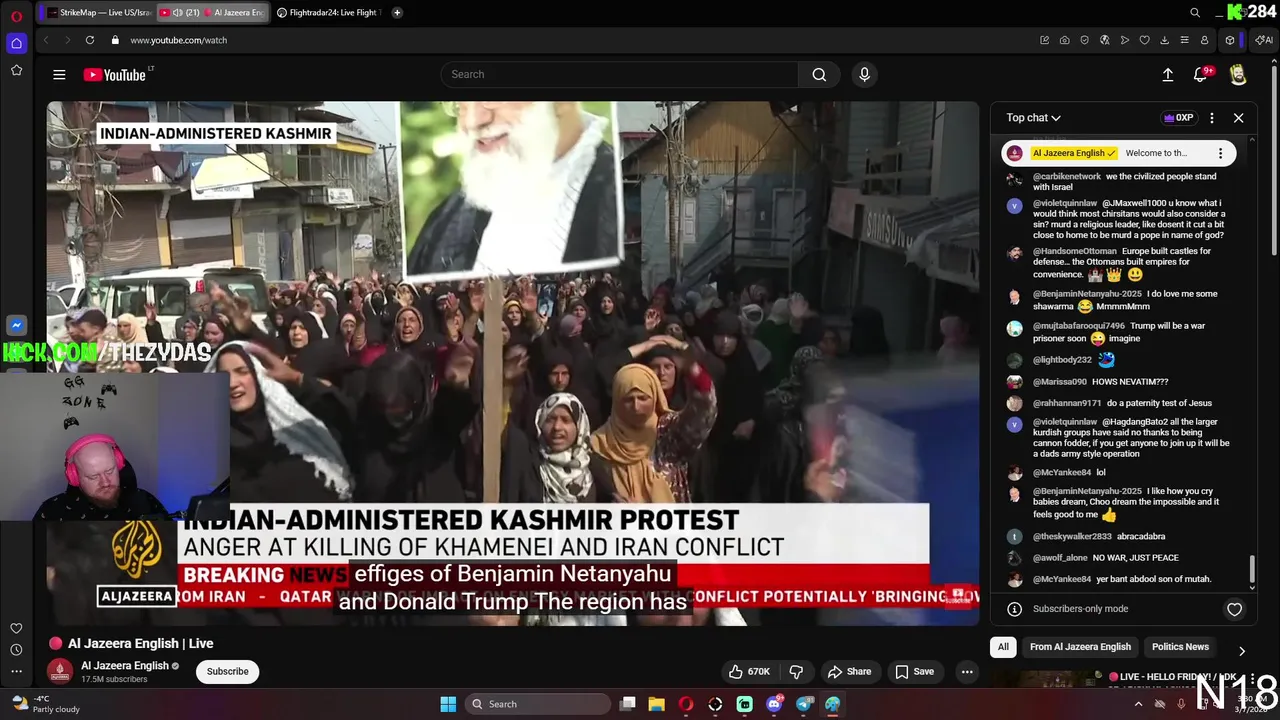This screenshot has width=1280, height=720.
Task: Open Opera downloads toolbar icon
Action: tap(1164, 40)
